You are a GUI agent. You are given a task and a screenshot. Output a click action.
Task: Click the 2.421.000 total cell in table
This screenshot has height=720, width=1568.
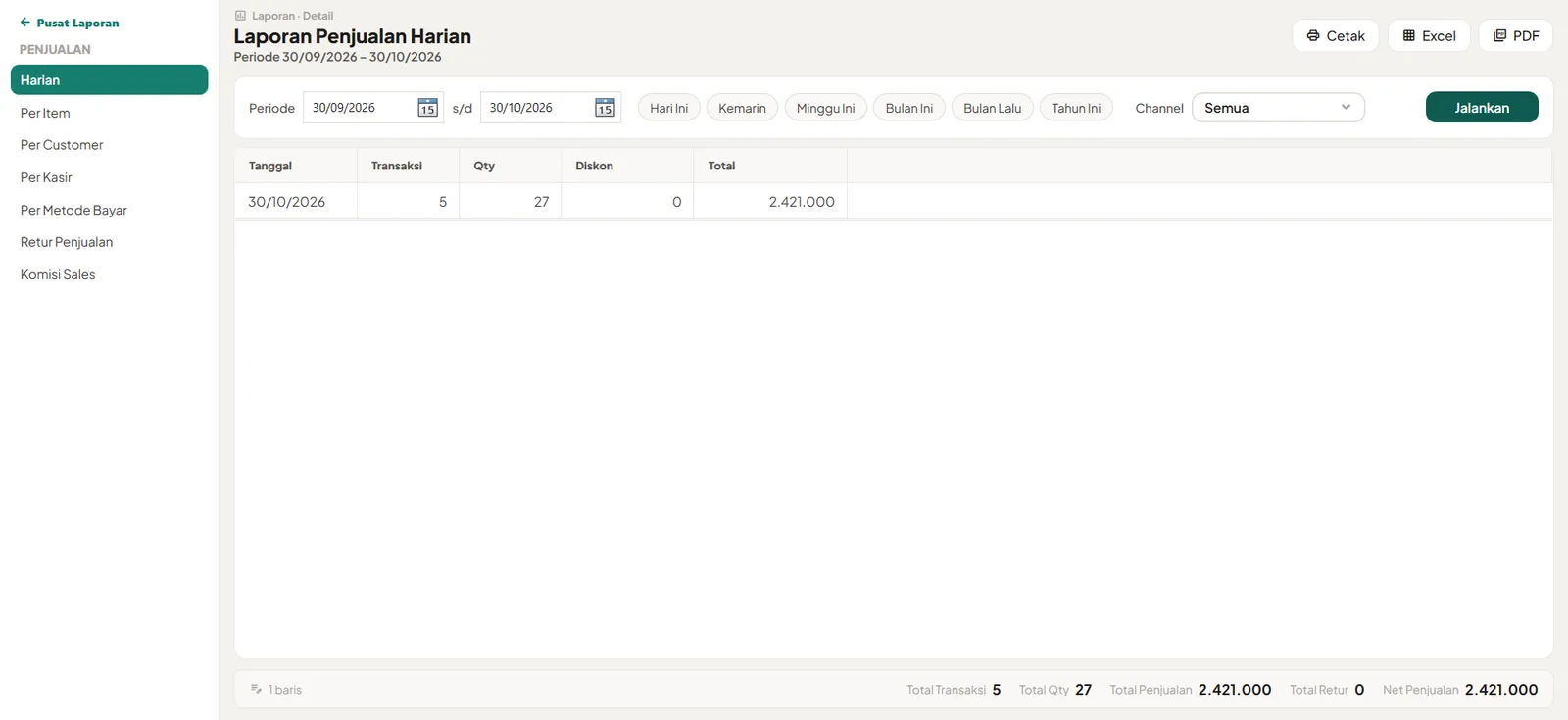tap(770, 201)
